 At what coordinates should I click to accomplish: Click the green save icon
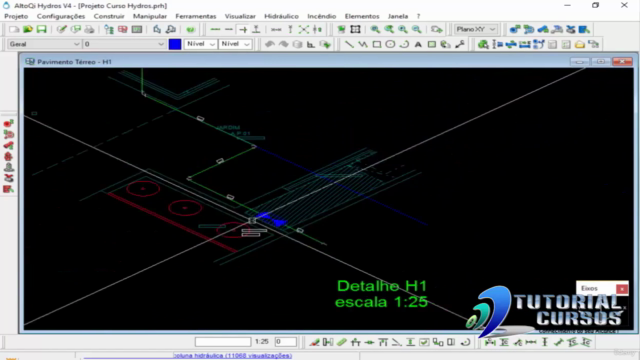coord(41,29)
